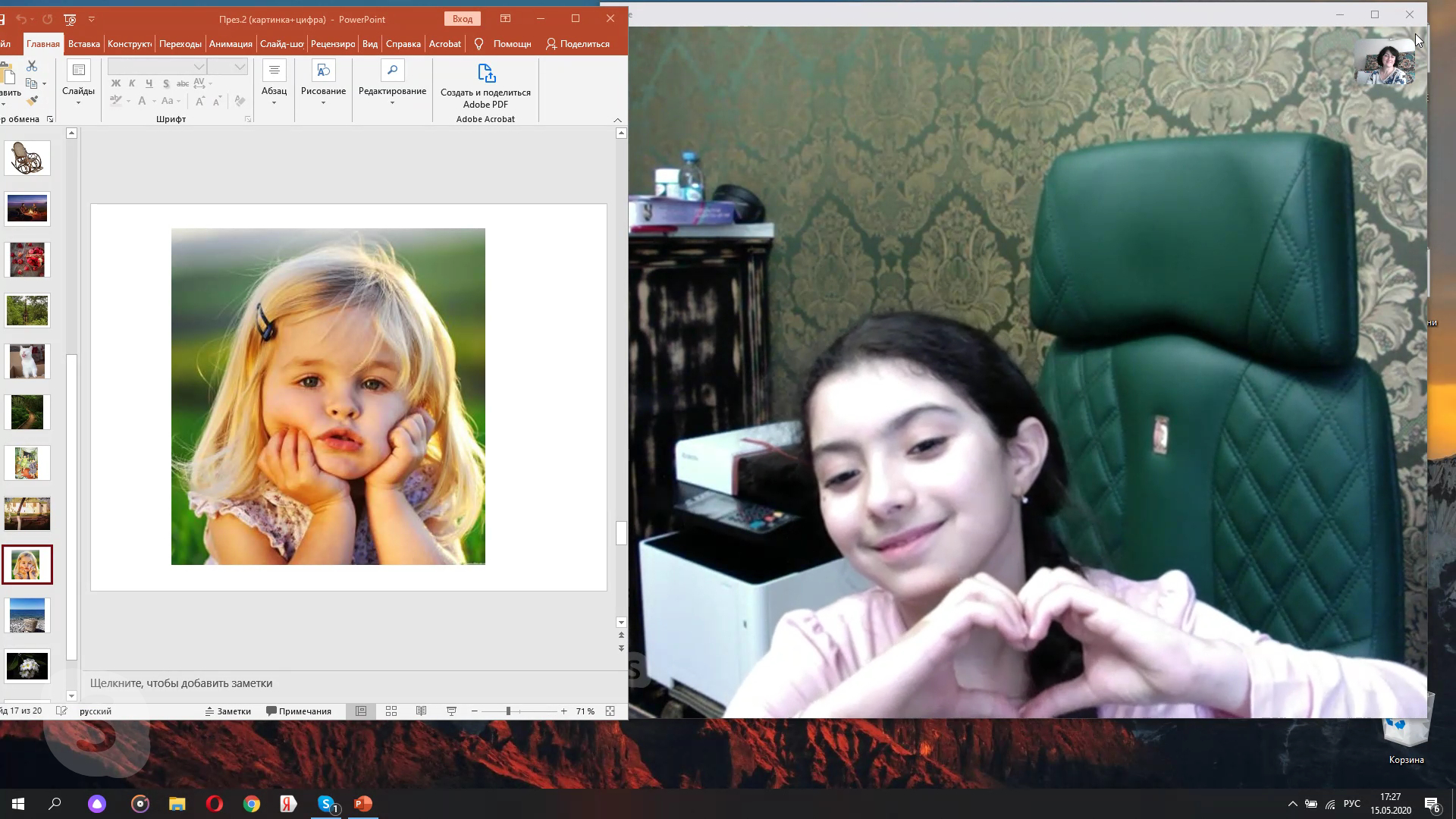Click the Поделиться share button
1456x819 pixels.
tap(578, 44)
